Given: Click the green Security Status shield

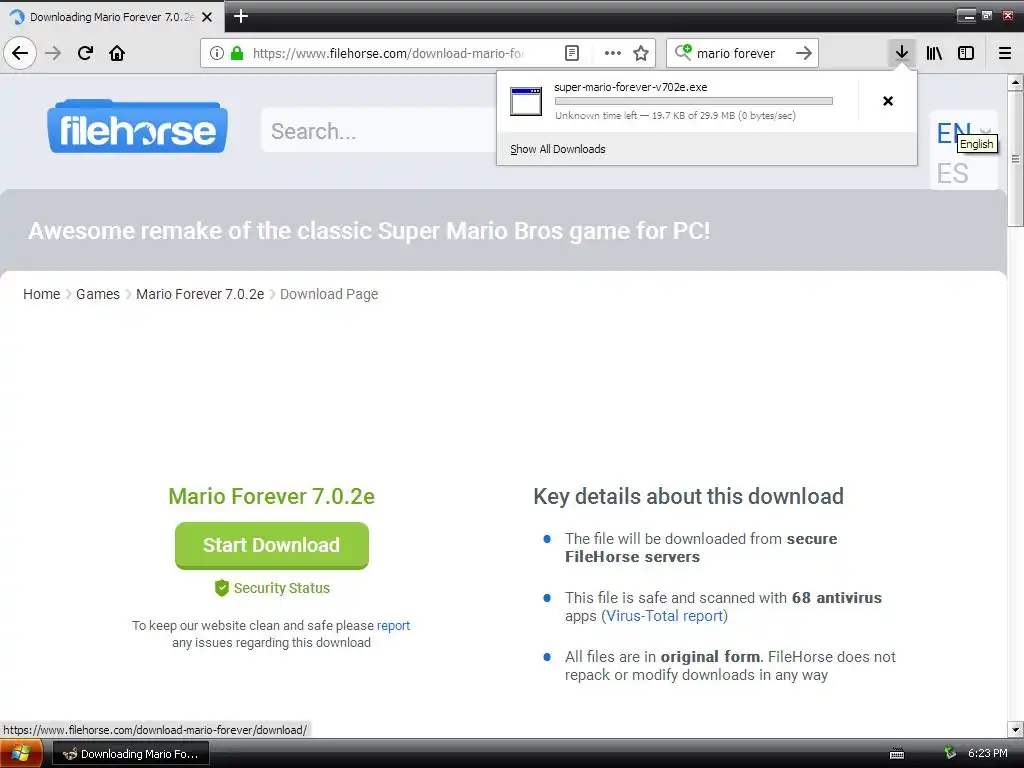Looking at the screenshot, I should click(x=221, y=588).
